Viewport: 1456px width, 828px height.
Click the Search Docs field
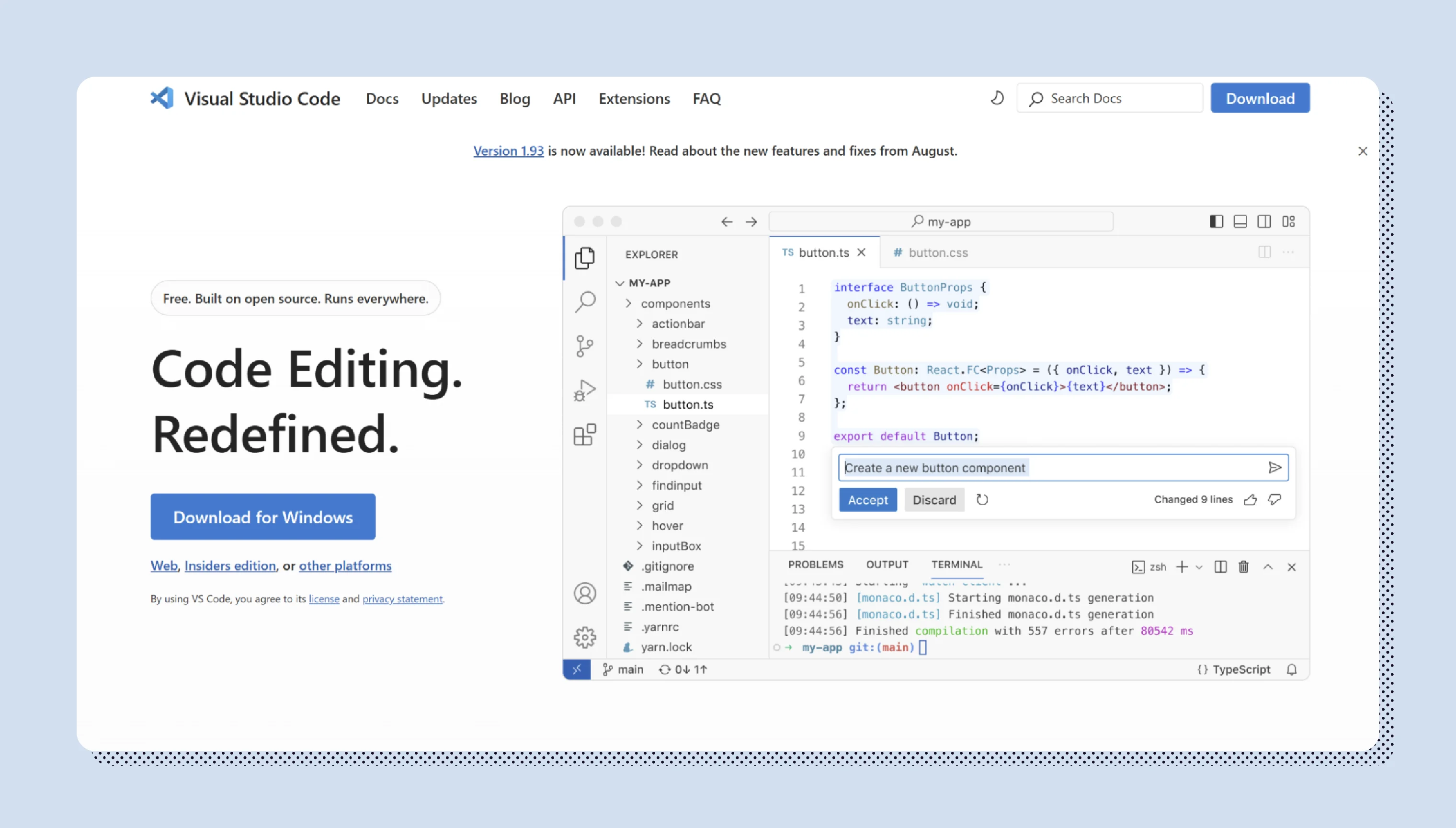coord(1109,98)
